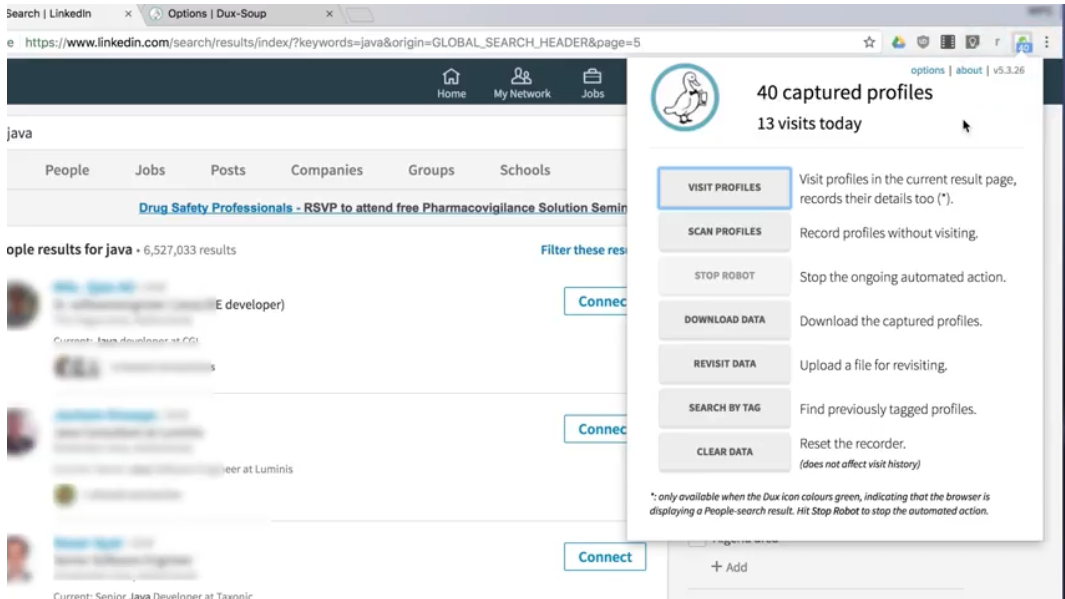Click the SCAN PROFILES button
This screenshot has height=599, width=1065.
[x=724, y=232]
